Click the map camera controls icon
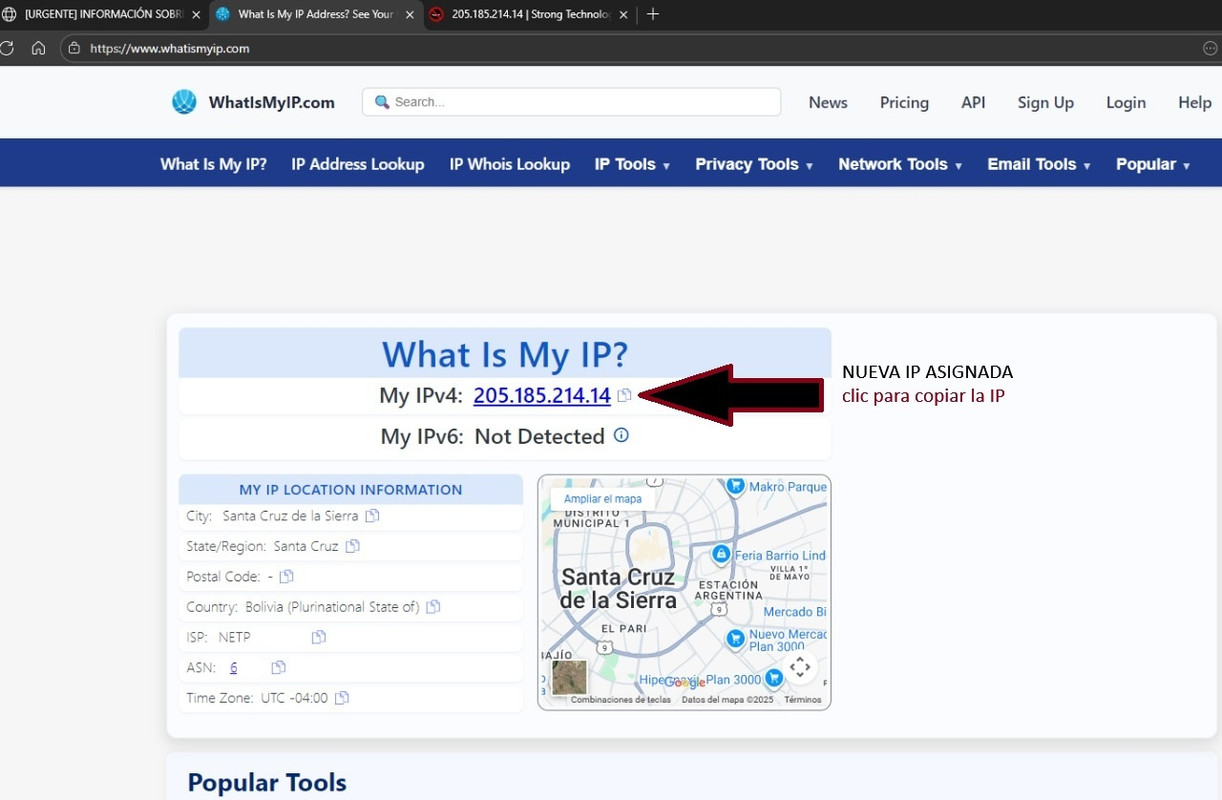1222x800 pixels. pos(800,667)
